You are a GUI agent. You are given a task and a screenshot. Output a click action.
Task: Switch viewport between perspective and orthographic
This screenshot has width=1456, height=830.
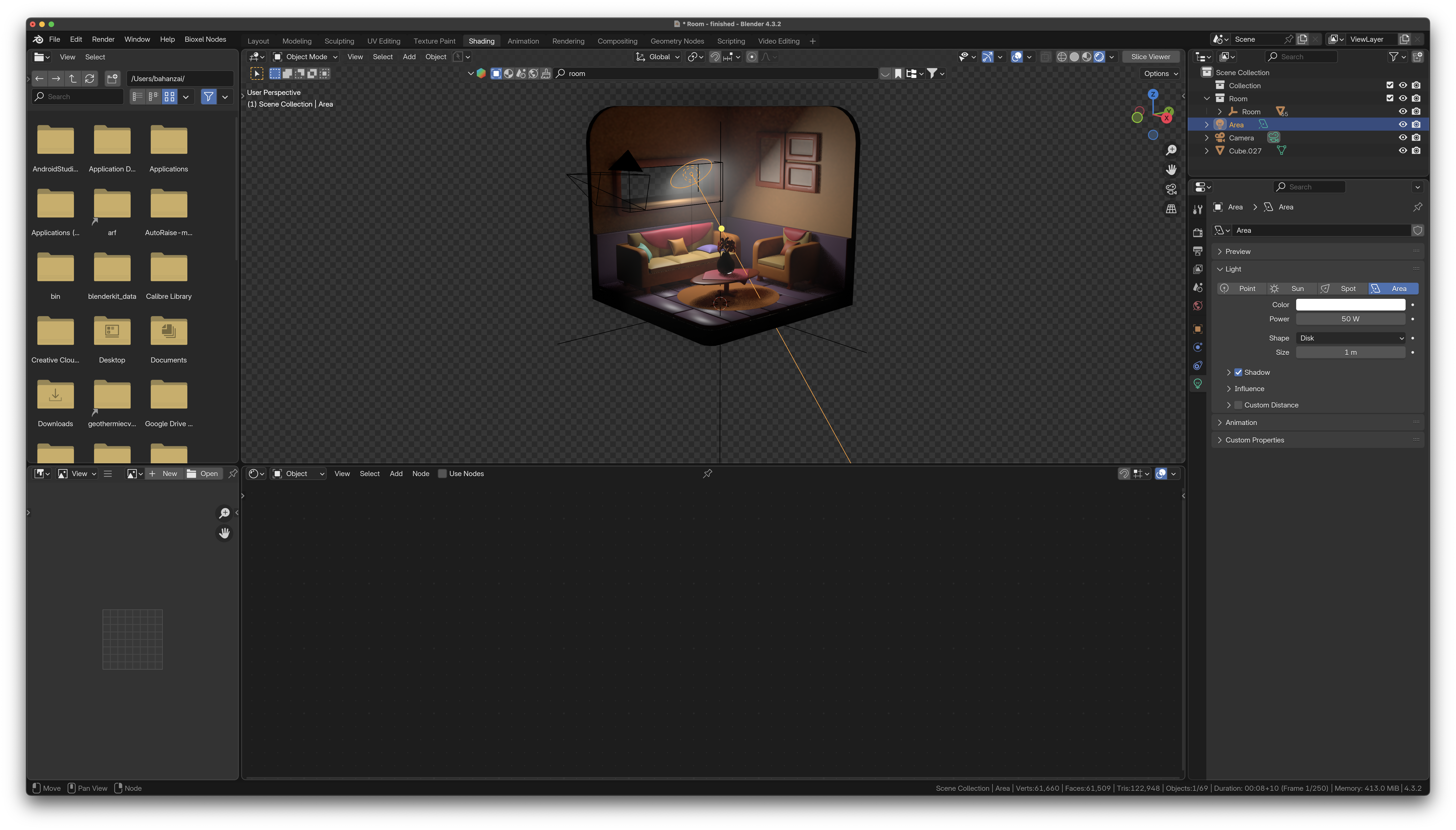coord(1171,209)
